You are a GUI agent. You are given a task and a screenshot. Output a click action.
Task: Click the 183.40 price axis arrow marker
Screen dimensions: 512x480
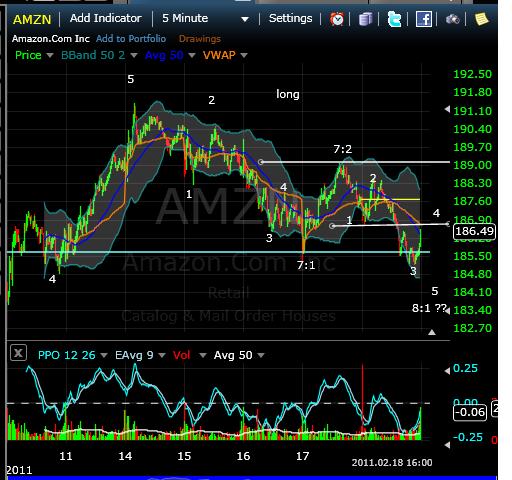point(448,311)
